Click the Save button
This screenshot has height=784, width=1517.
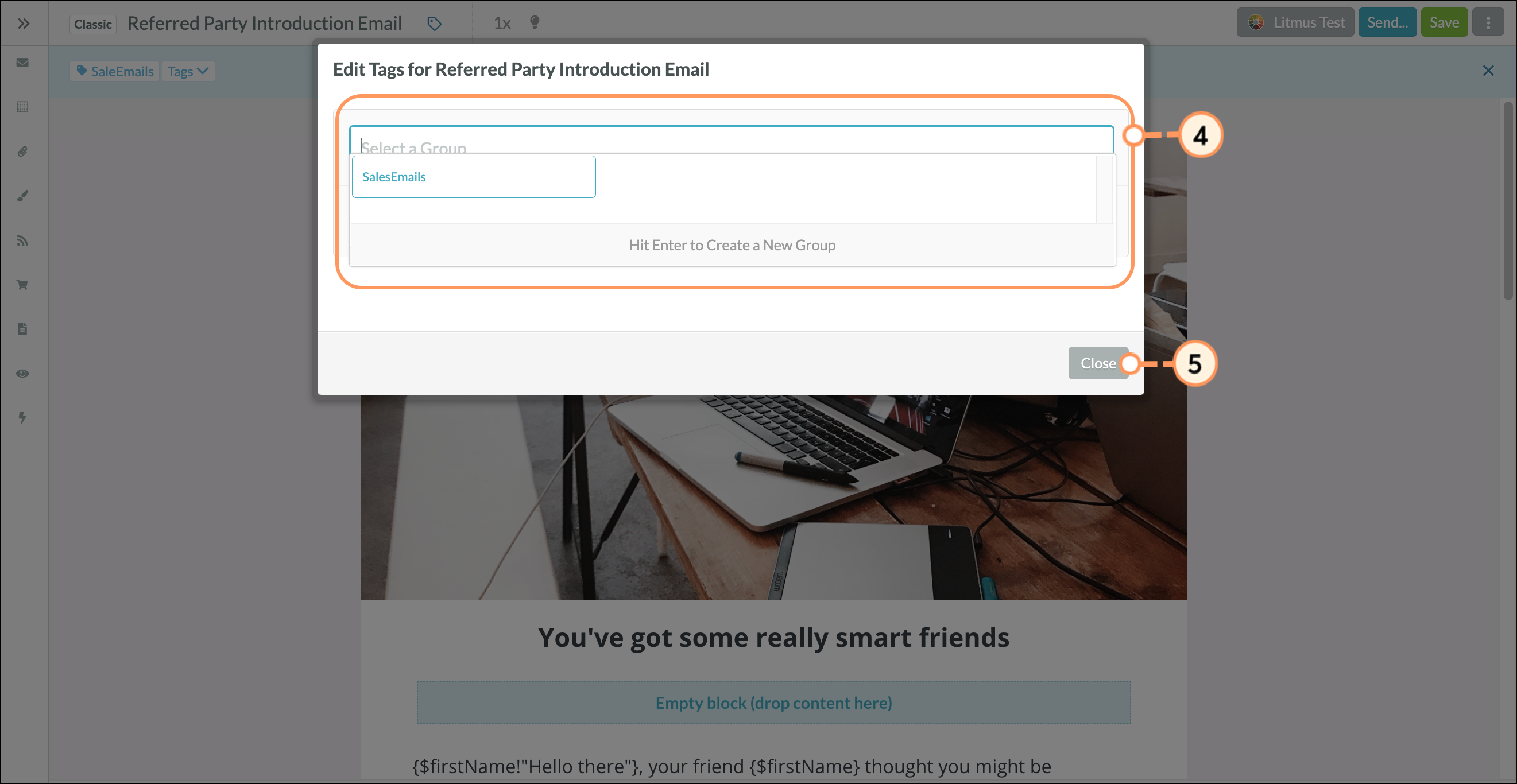[1444, 22]
